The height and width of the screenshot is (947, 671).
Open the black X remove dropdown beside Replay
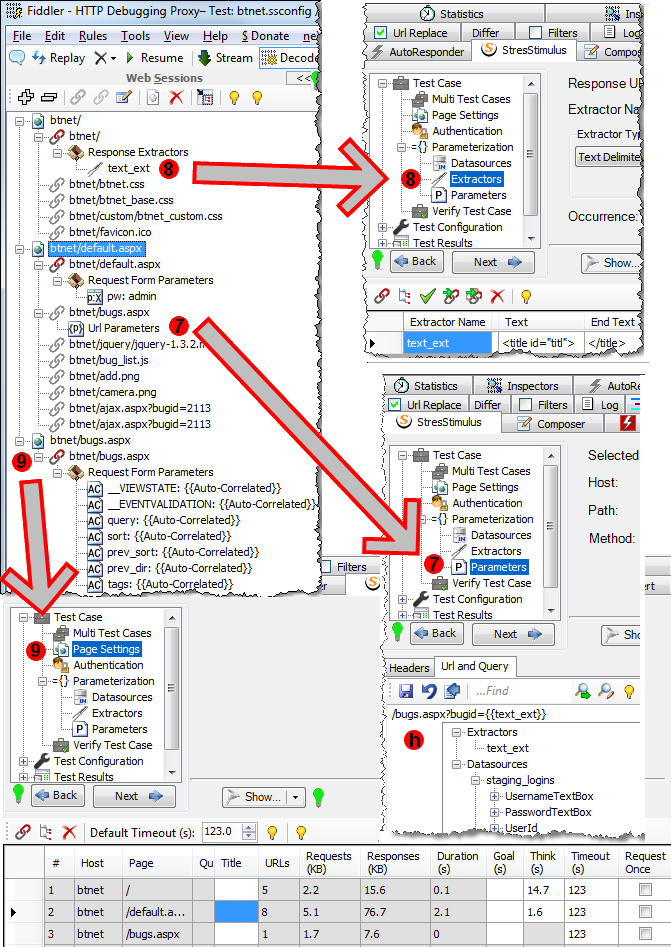coord(105,58)
